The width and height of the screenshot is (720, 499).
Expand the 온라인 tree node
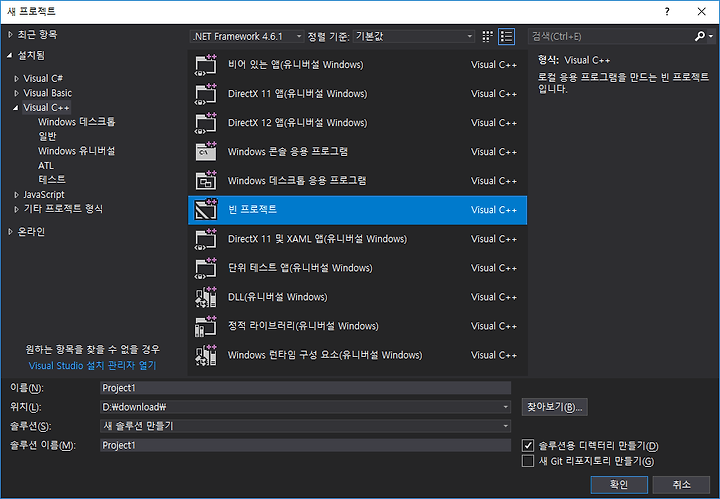click(x=10, y=232)
